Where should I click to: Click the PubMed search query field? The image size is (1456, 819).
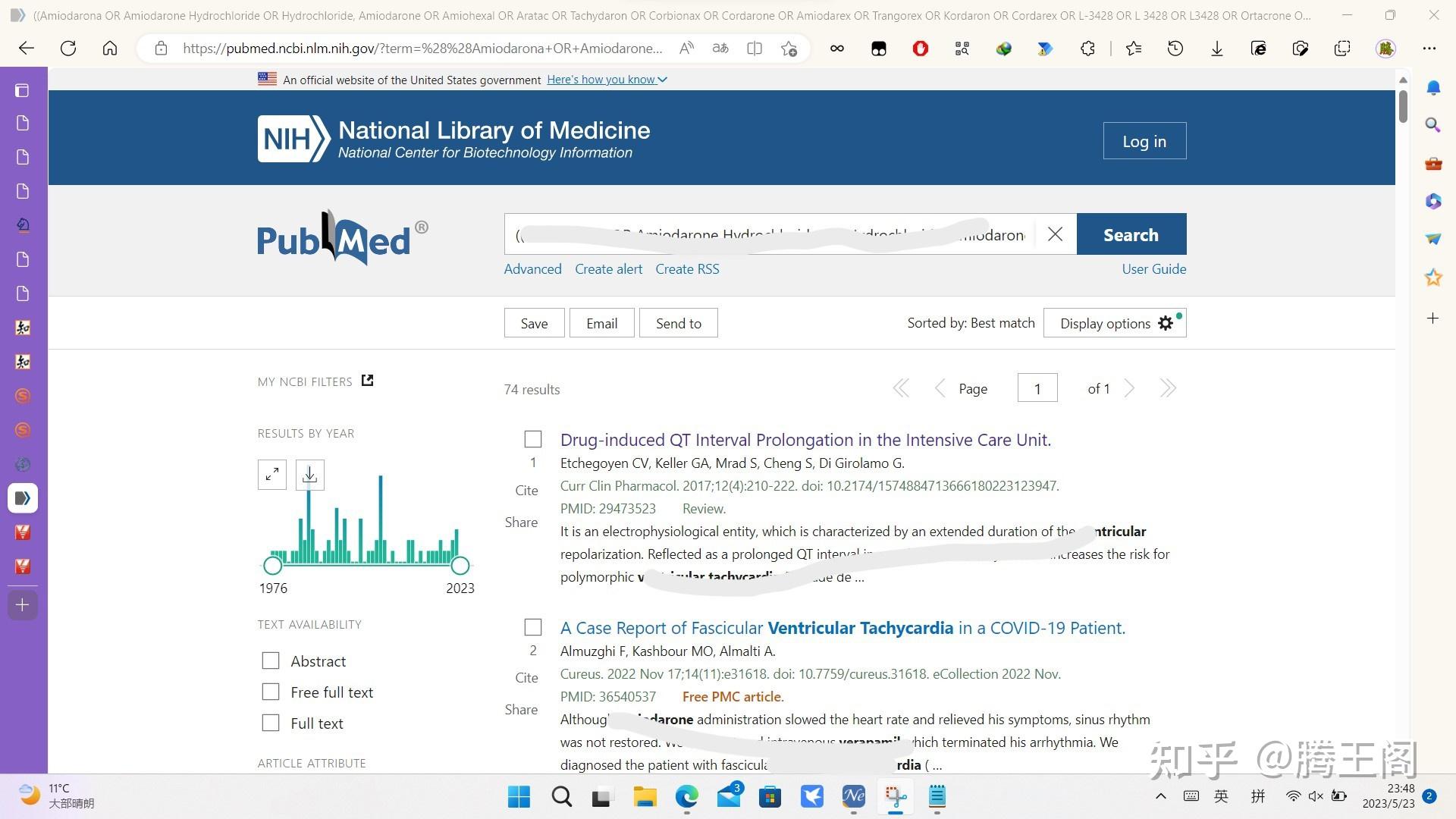click(770, 234)
